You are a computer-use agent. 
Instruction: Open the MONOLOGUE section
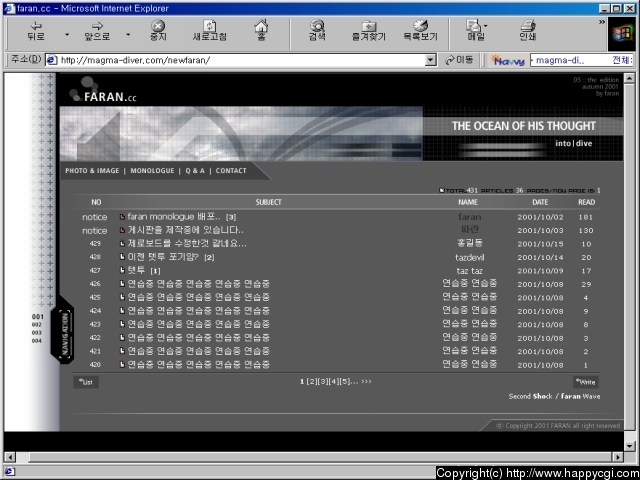click(x=152, y=171)
